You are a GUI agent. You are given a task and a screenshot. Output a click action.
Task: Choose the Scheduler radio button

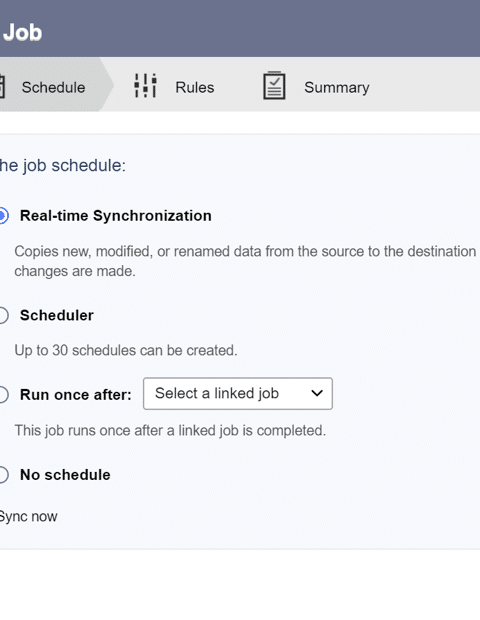[3, 316]
